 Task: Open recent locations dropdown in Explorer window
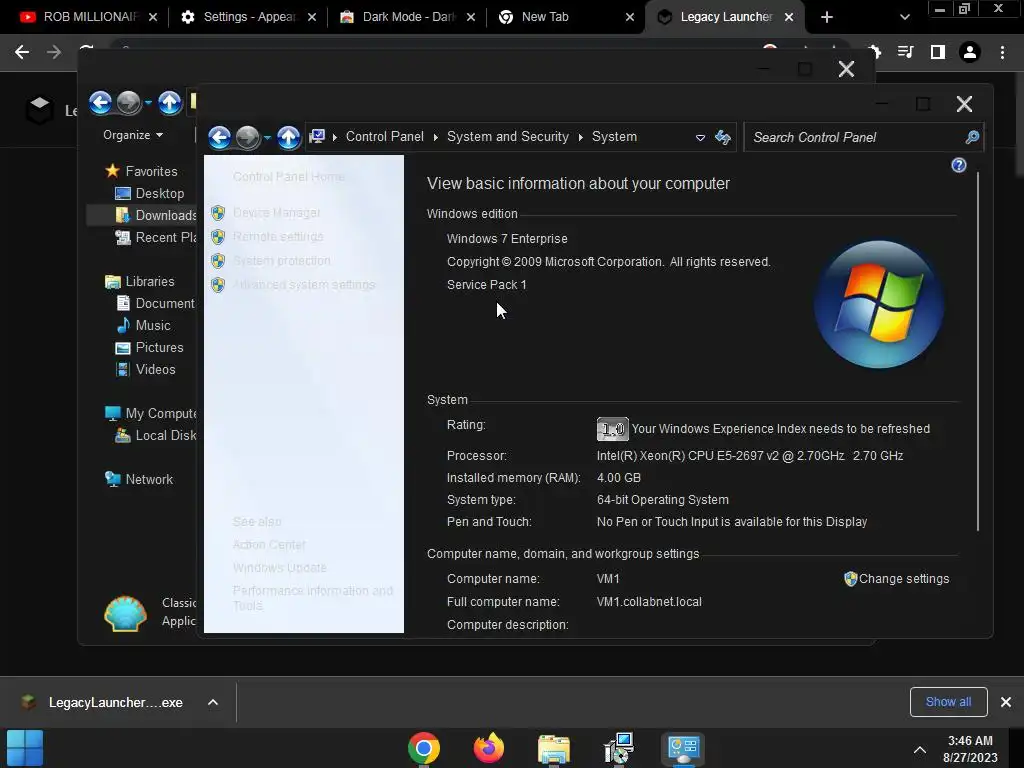coord(148,103)
